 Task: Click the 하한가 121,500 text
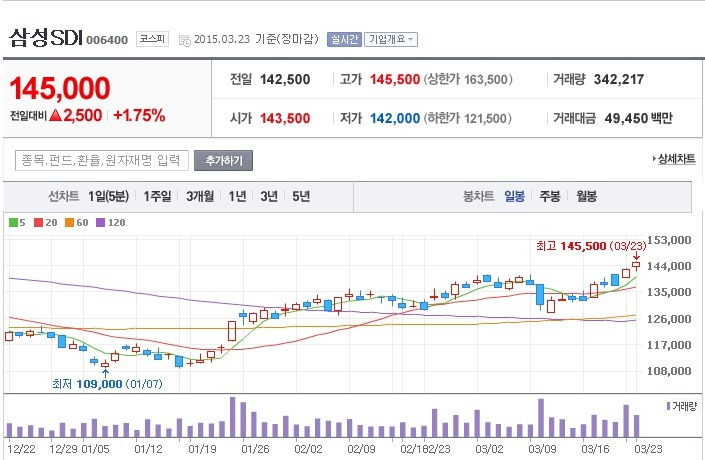click(x=468, y=118)
